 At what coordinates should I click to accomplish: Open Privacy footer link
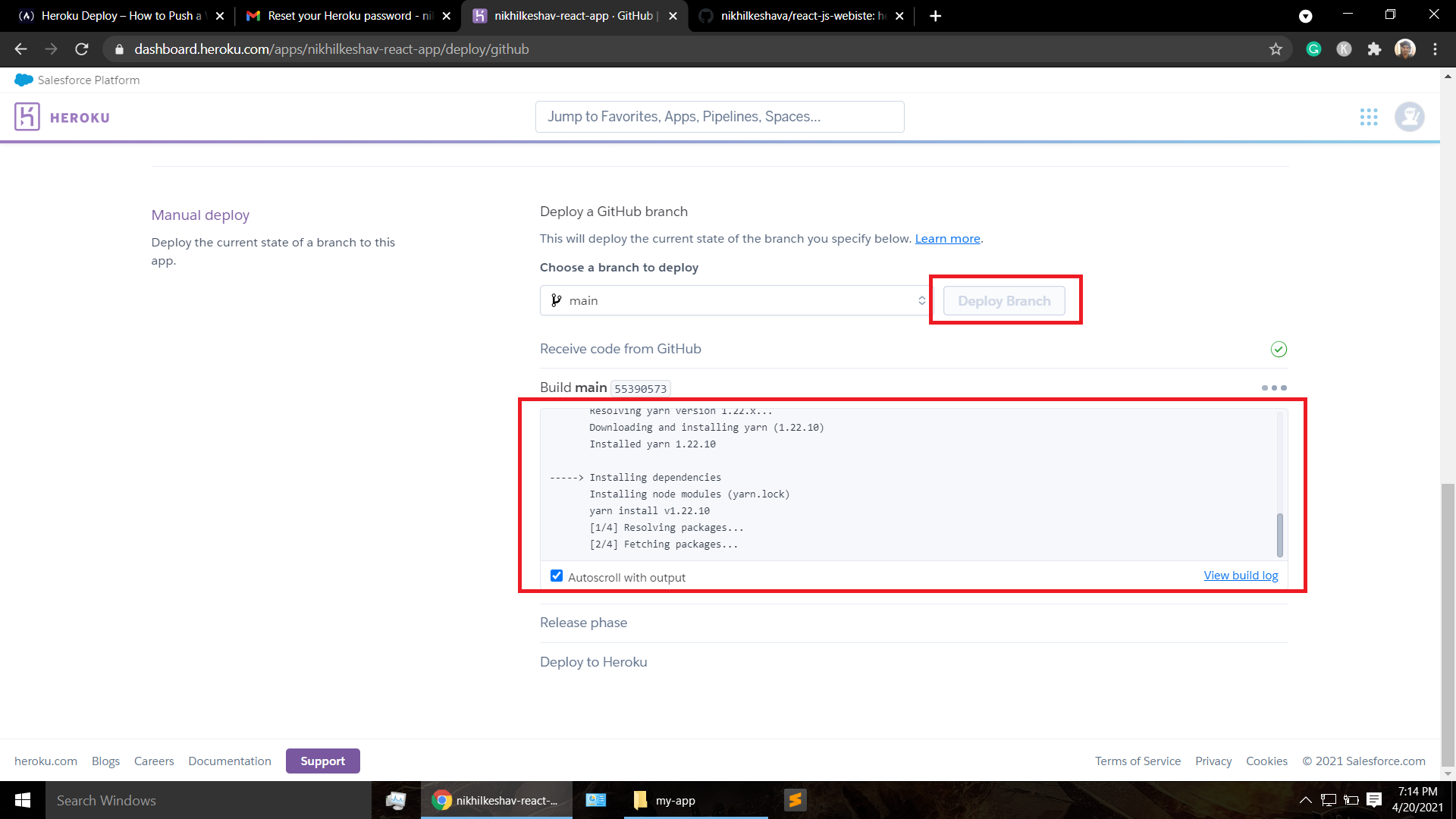tap(1213, 761)
